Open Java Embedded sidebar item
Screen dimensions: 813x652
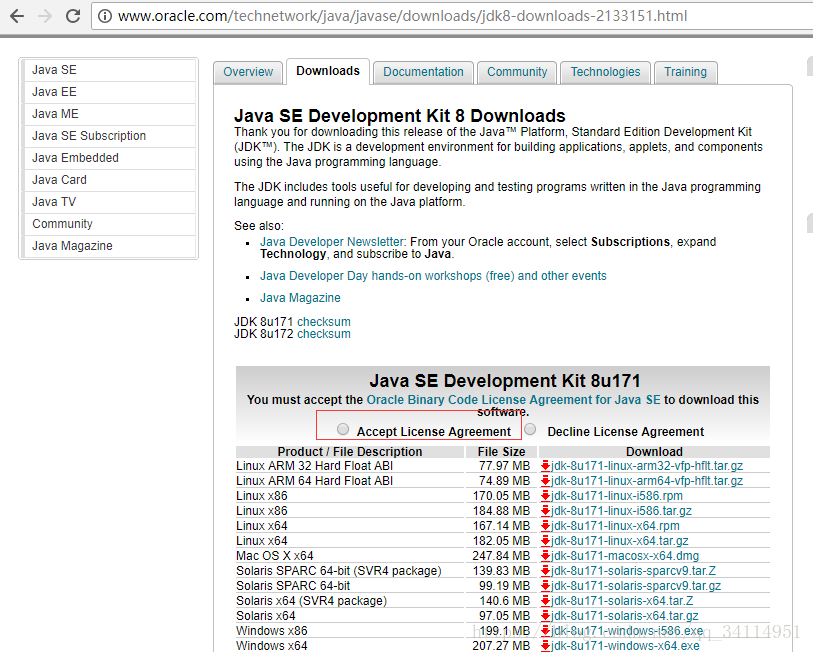pyautogui.click(x=109, y=158)
